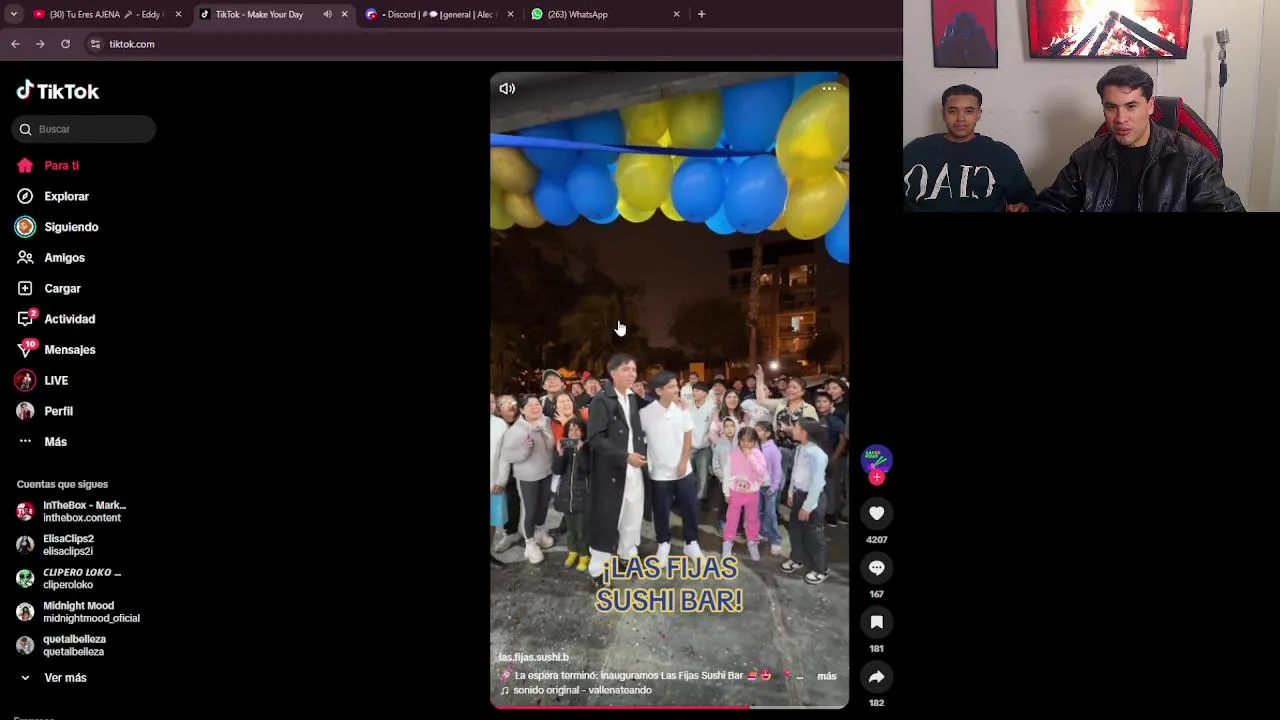Go forward in browser

click(40, 44)
